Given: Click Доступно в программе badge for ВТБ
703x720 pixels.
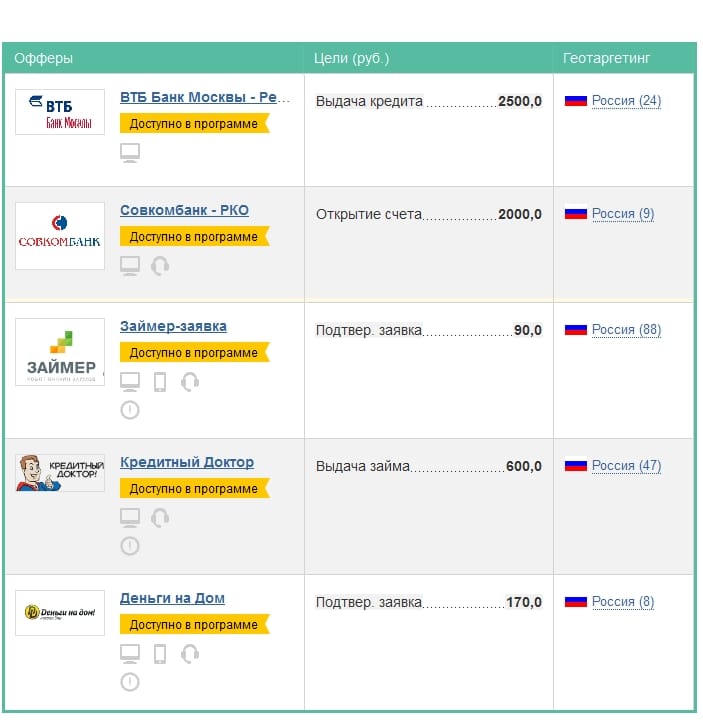Looking at the screenshot, I should [195, 124].
